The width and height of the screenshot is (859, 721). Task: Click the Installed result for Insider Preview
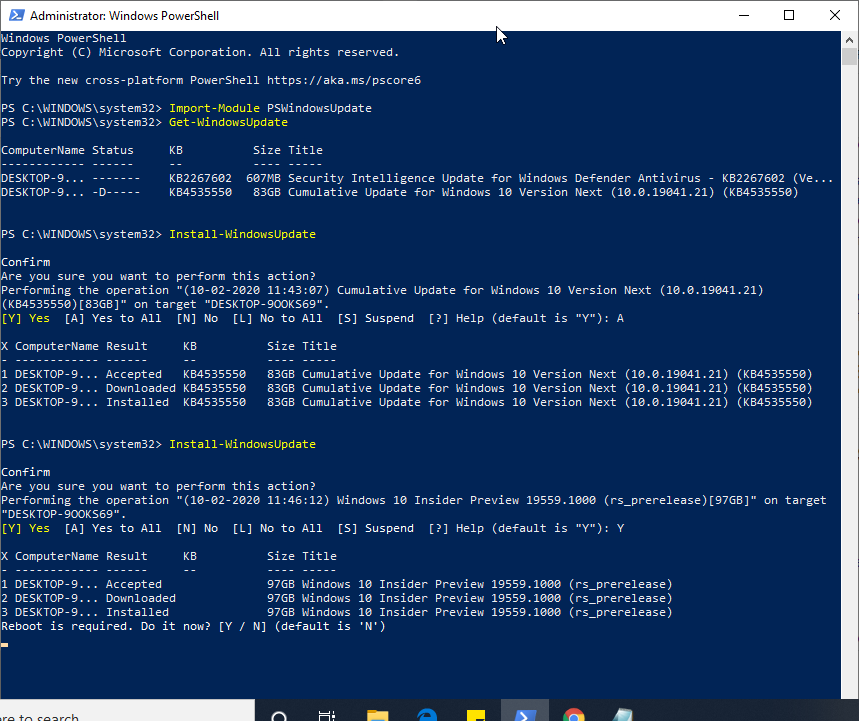(x=138, y=612)
